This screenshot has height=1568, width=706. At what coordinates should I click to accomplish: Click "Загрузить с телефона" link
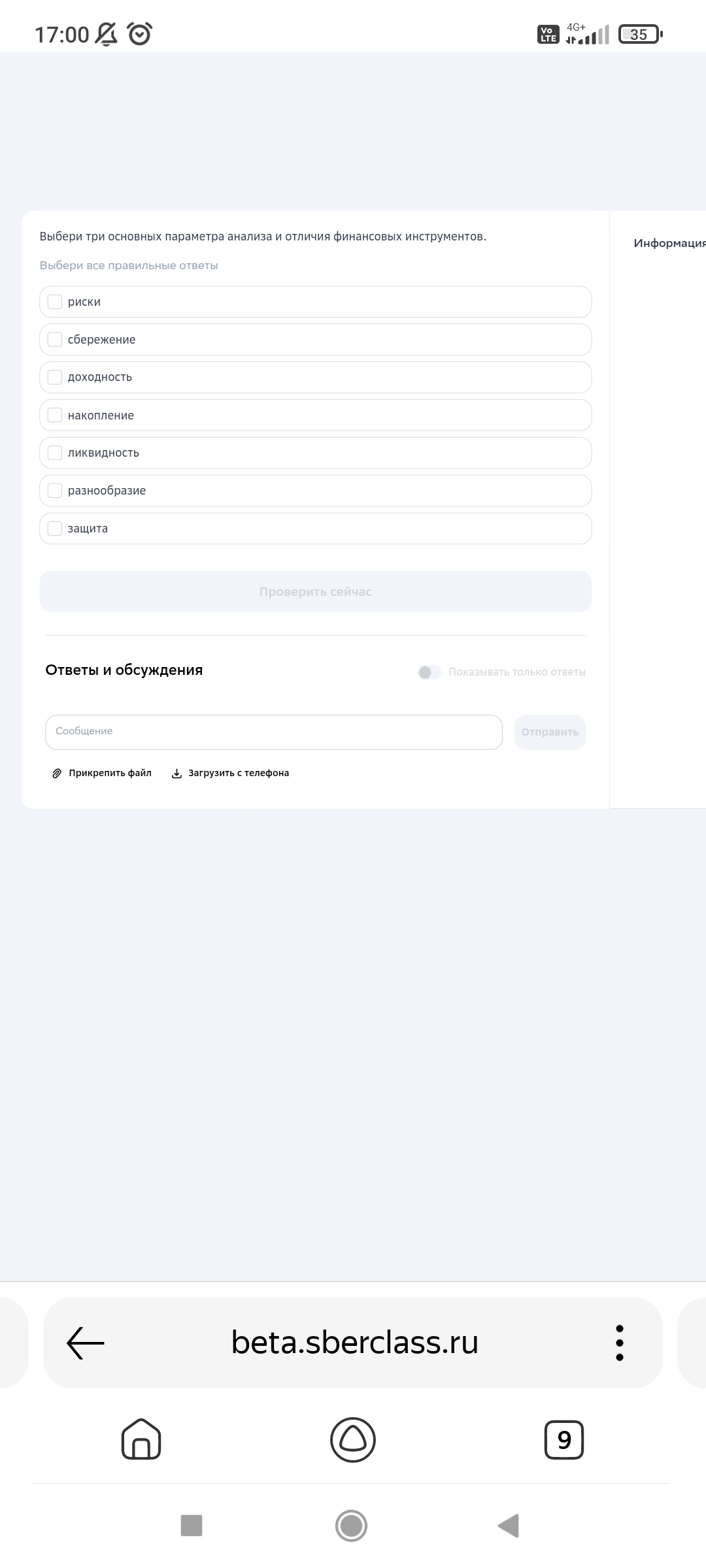coord(230,773)
